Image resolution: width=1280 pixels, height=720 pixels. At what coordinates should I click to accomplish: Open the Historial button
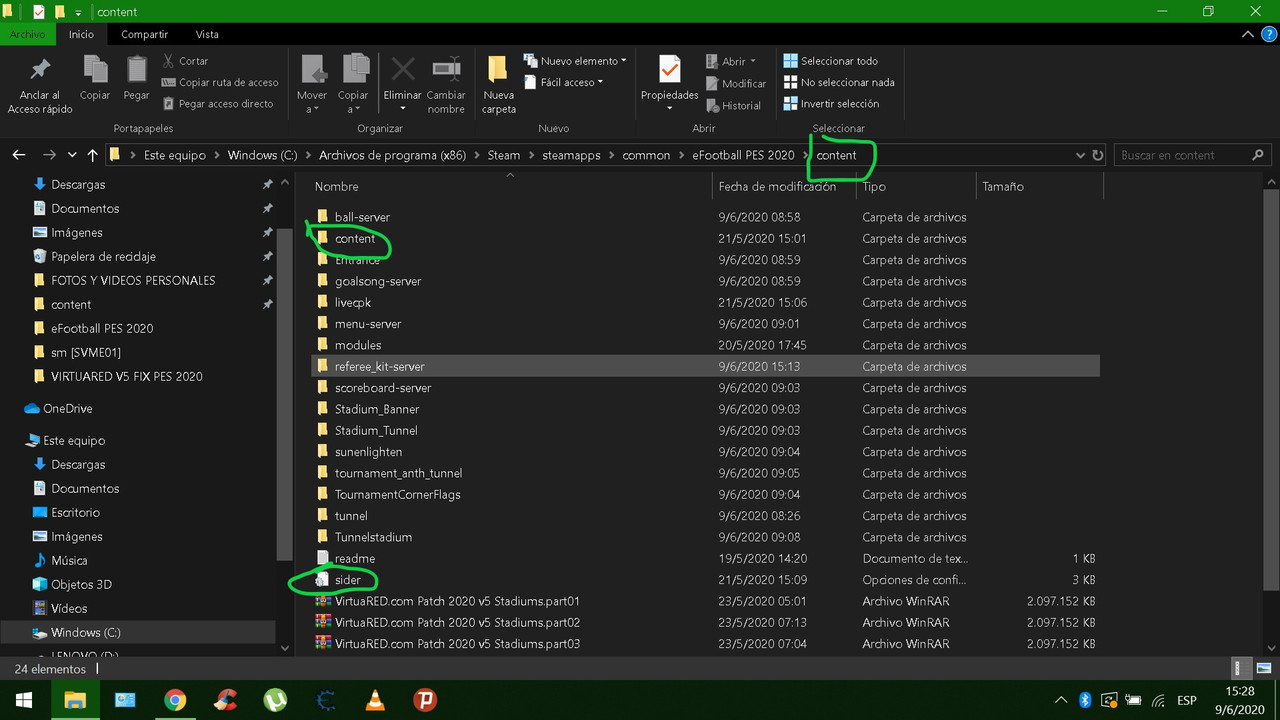coord(733,106)
